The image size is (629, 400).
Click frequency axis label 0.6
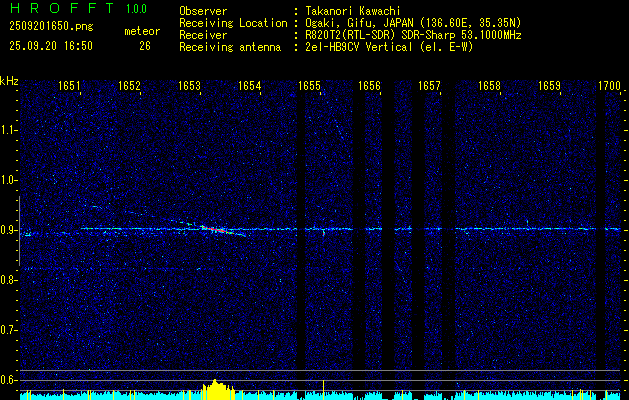pyautogui.click(x=8, y=380)
